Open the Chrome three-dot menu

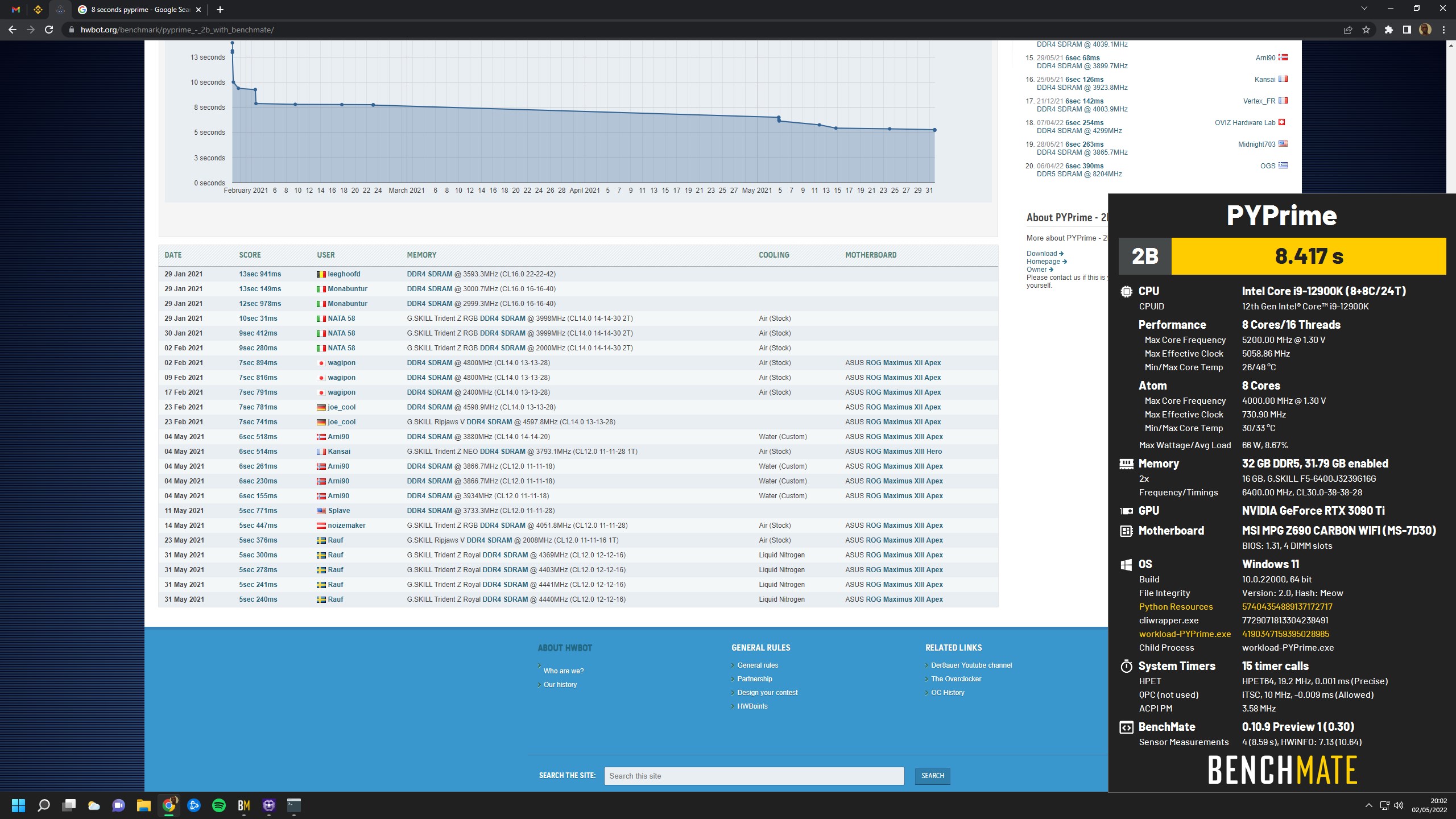click(x=1443, y=30)
